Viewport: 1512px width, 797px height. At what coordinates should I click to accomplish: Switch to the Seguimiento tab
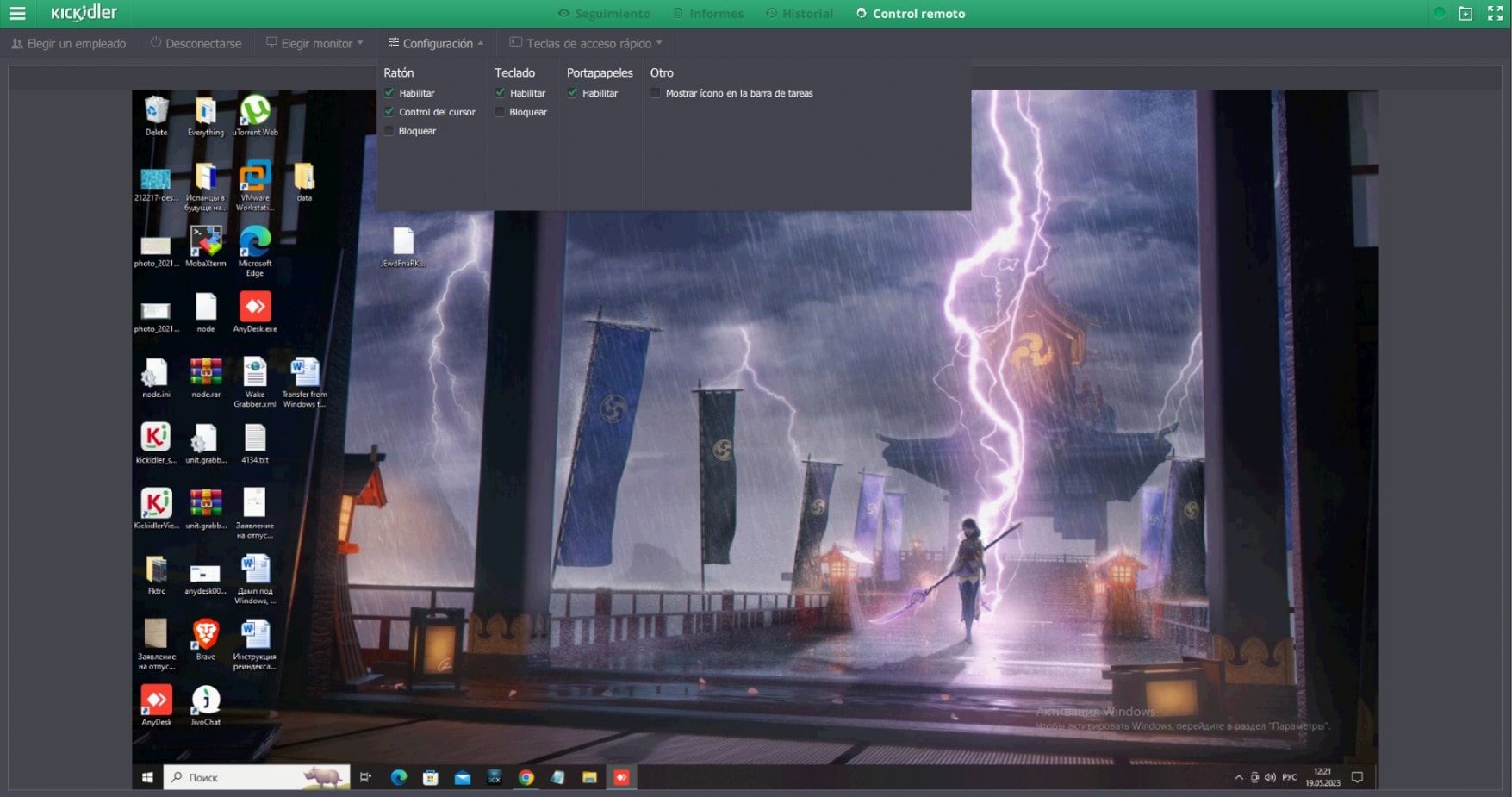pyautogui.click(x=604, y=13)
